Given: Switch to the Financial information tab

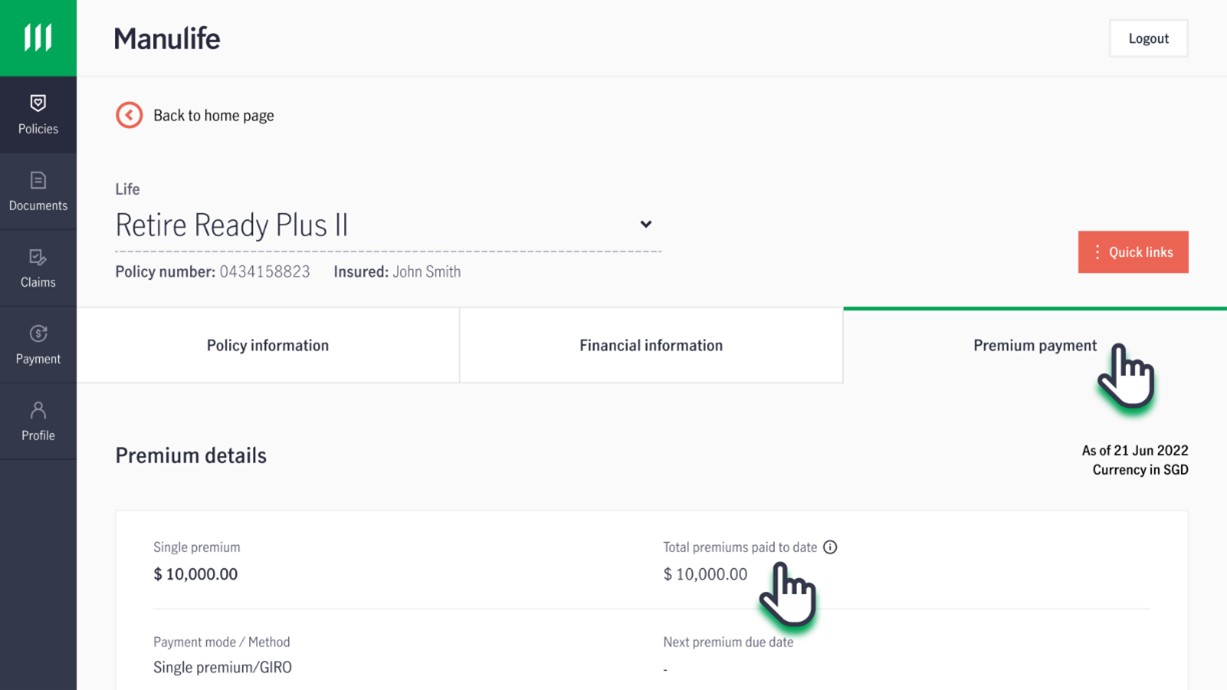Looking at the screenshot, I should [x=651, y=345].
